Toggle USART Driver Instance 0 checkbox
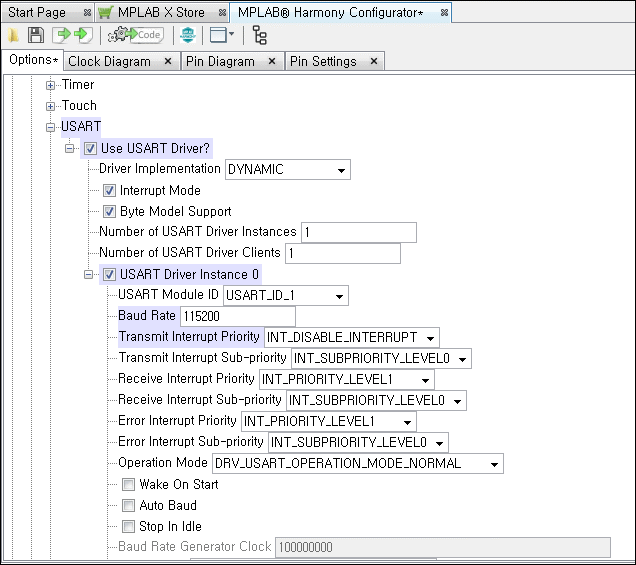Screen dimensions: 636x565 tap(109, 275)
